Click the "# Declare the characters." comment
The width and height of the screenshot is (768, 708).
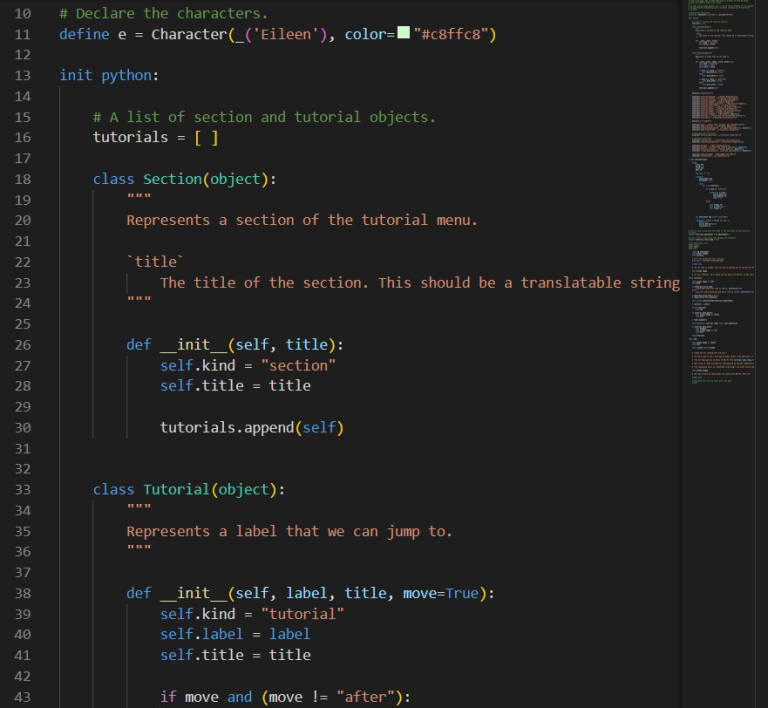click(163, 14)
